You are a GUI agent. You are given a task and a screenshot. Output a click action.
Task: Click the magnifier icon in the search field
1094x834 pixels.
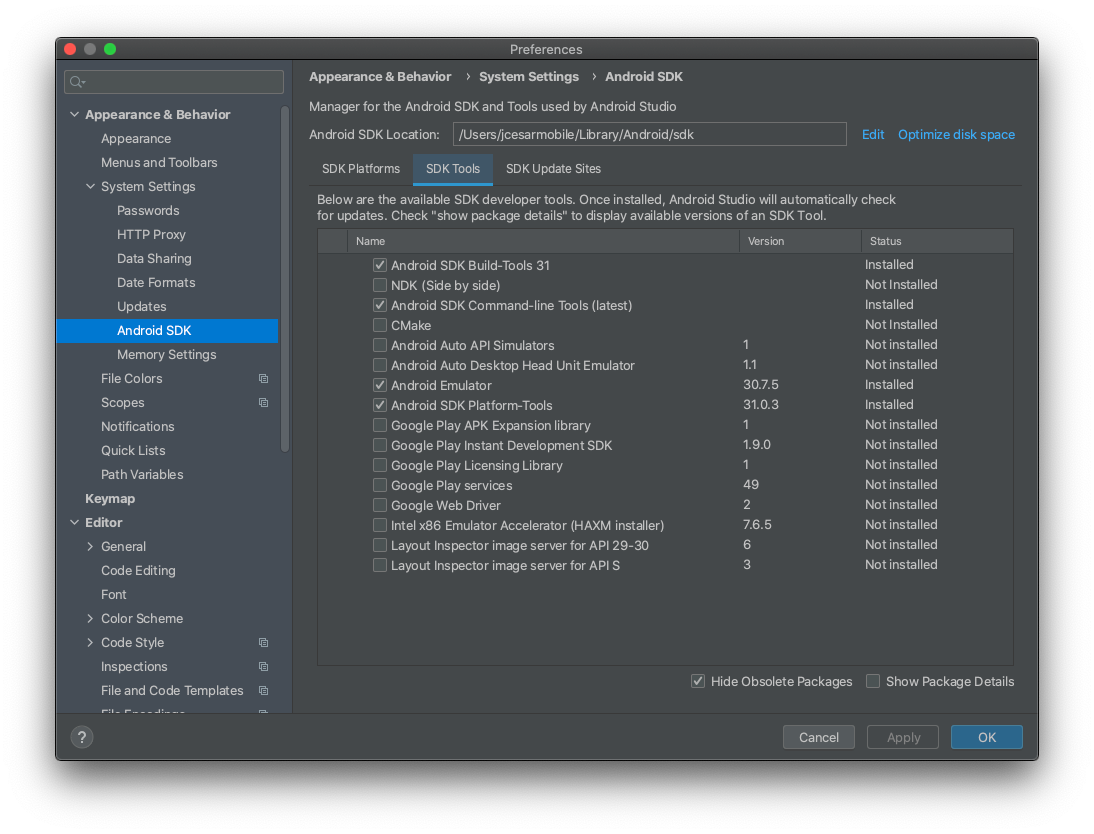point(73,81)
